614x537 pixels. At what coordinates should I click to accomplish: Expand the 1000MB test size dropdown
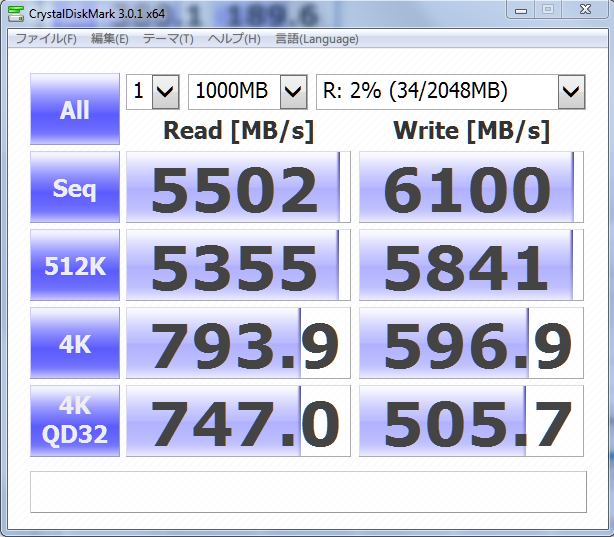(x=247, y=92)
